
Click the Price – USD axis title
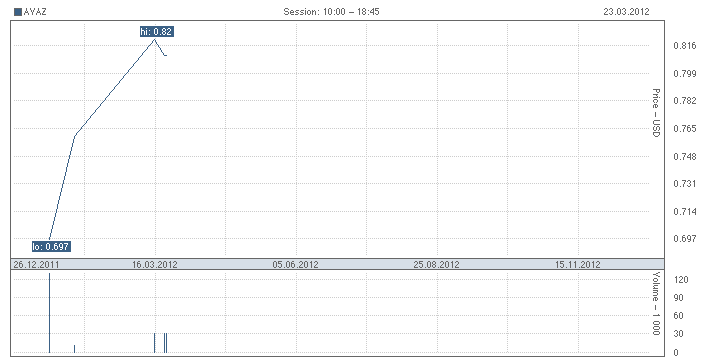[656, 113]
